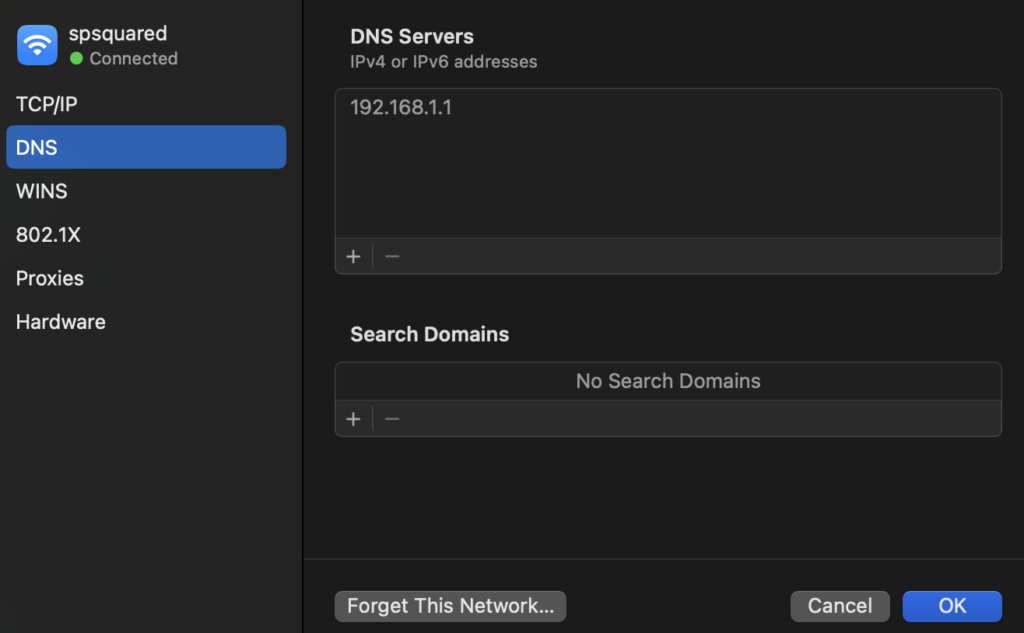Click the Search Domains heading
Screen dimensions: 1024x633
point(429,335)
